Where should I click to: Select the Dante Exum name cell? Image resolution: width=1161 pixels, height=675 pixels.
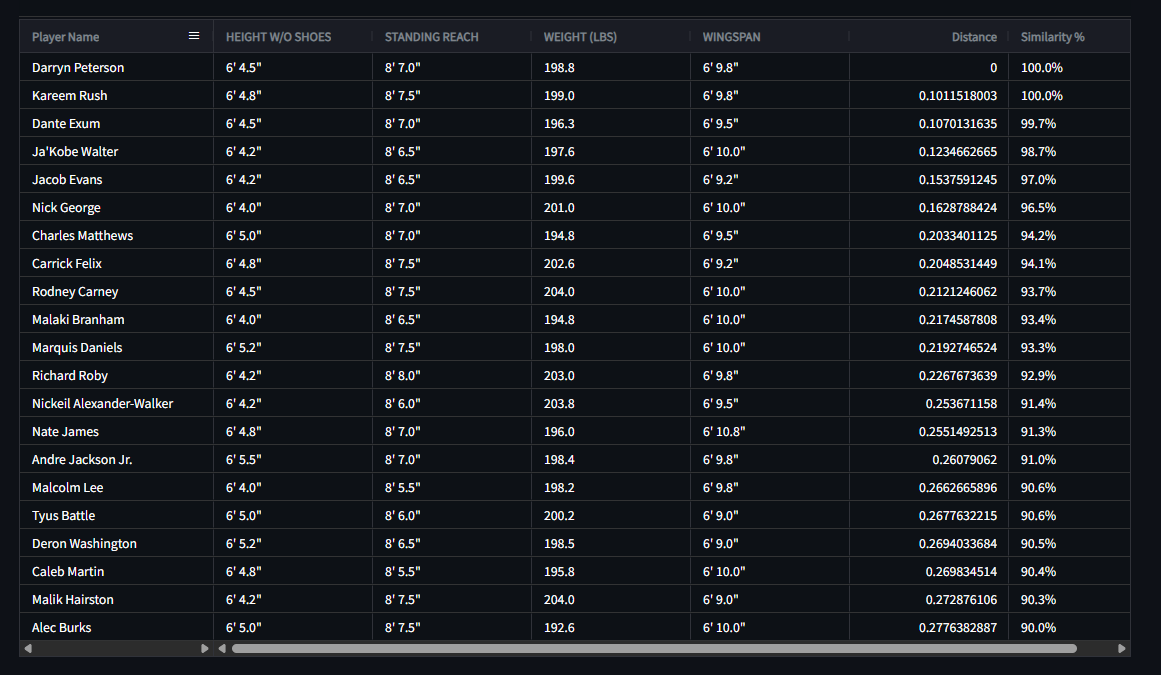tap(116, 124)
